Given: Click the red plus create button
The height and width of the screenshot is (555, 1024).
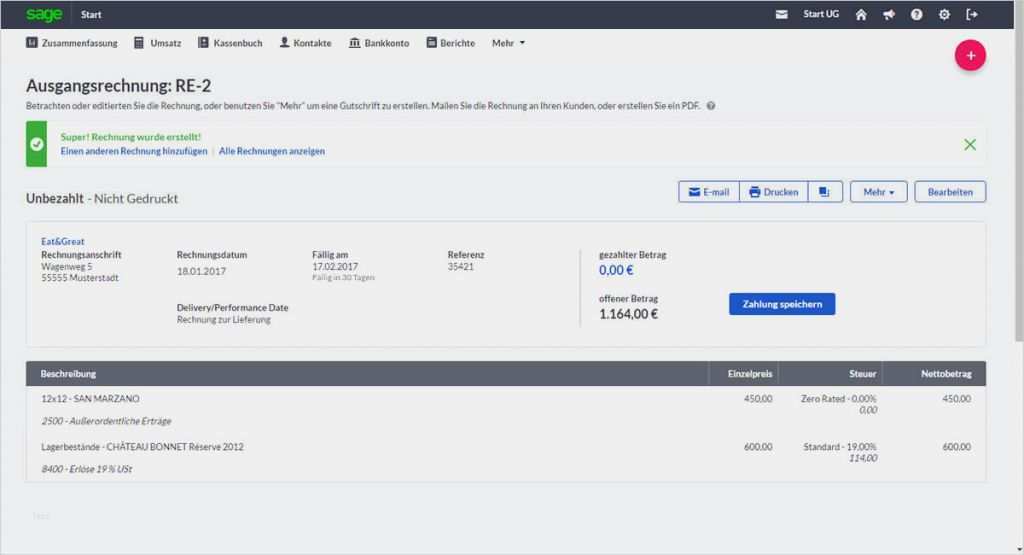Looking at the screenshot, I should [x=970, y=56].
